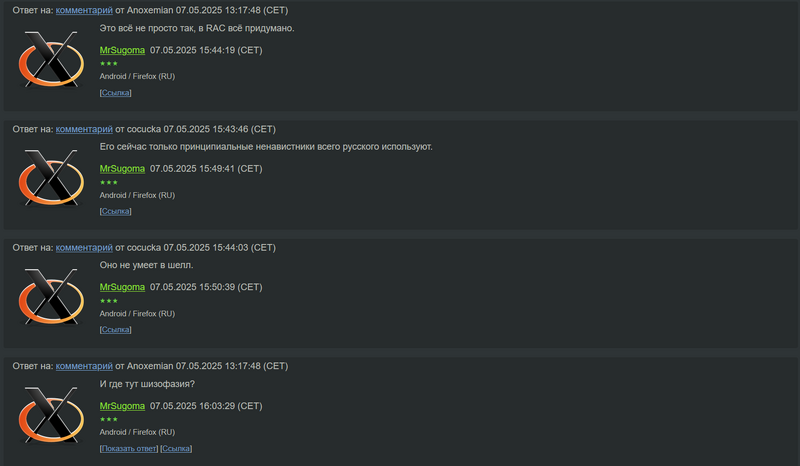Click "Ссылка" under the "ненавистники" comment

[116, 212]
